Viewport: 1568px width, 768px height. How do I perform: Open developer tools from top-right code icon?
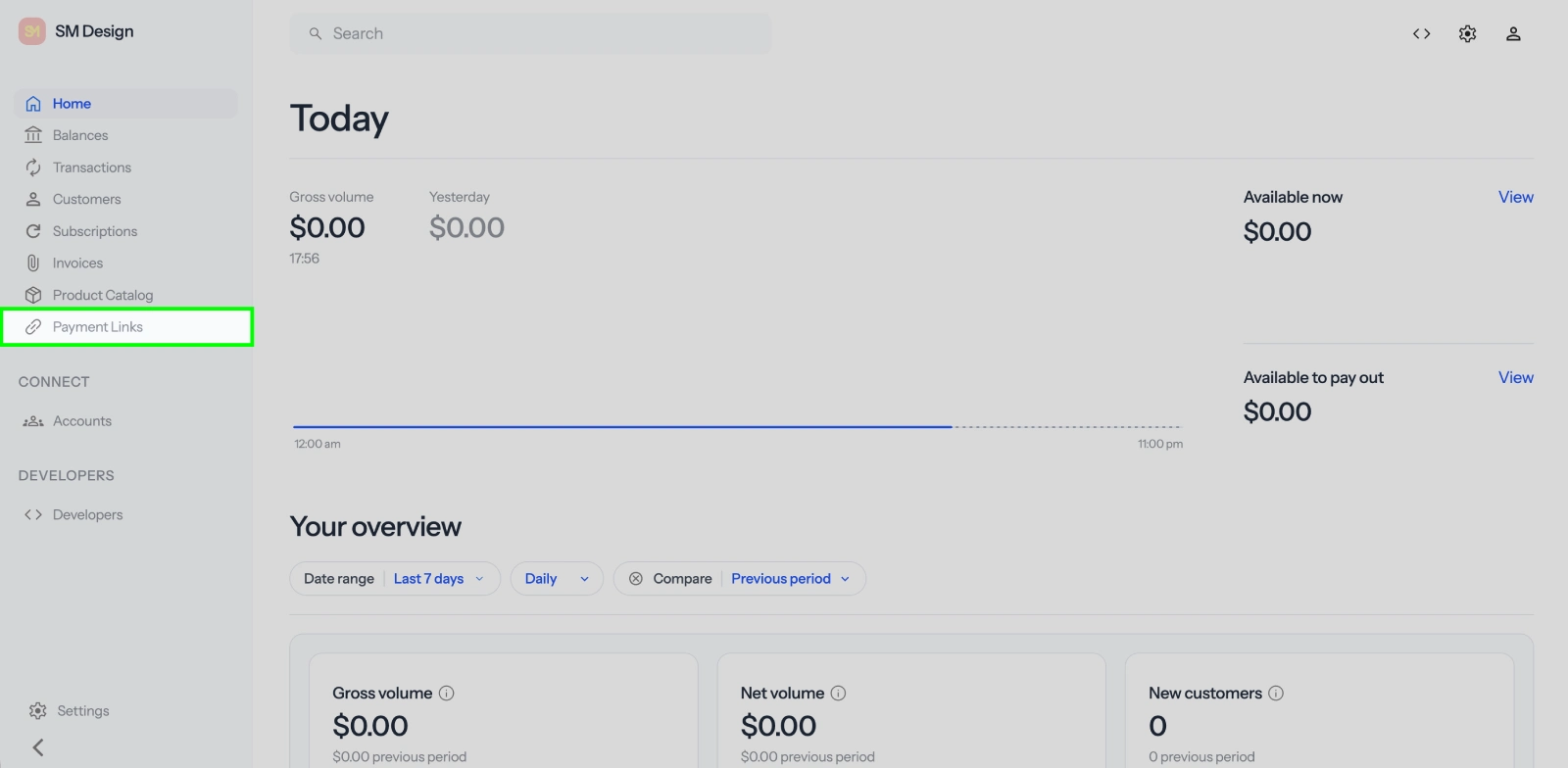1421,33
